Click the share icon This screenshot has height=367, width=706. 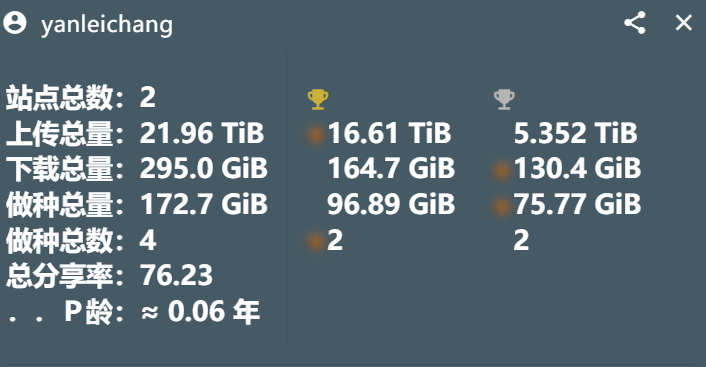click(x=635, y=23)
